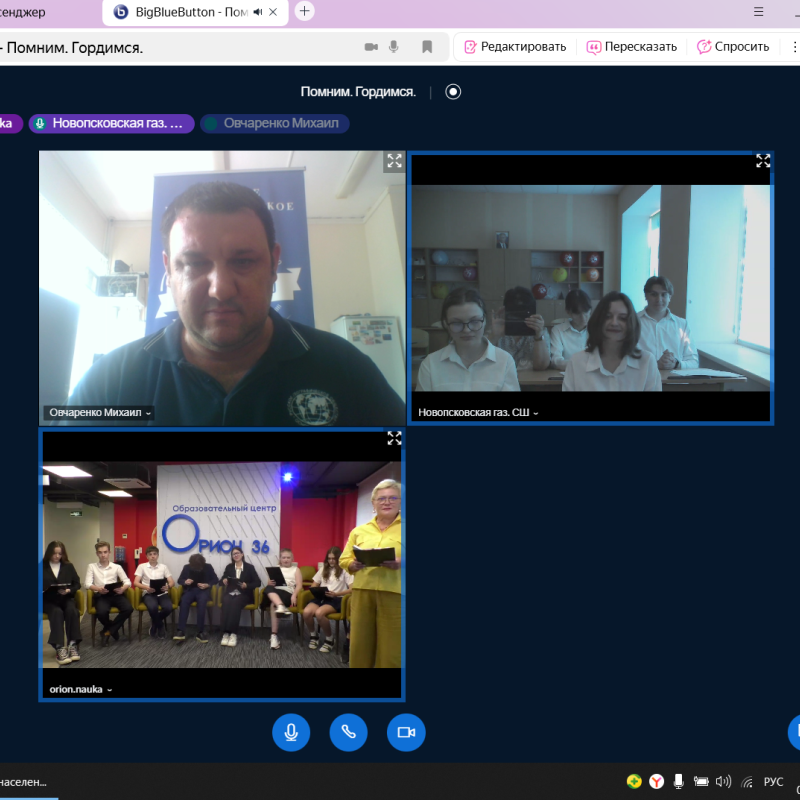Mute the microphone with the blue mic button

(x=291, y=732)
